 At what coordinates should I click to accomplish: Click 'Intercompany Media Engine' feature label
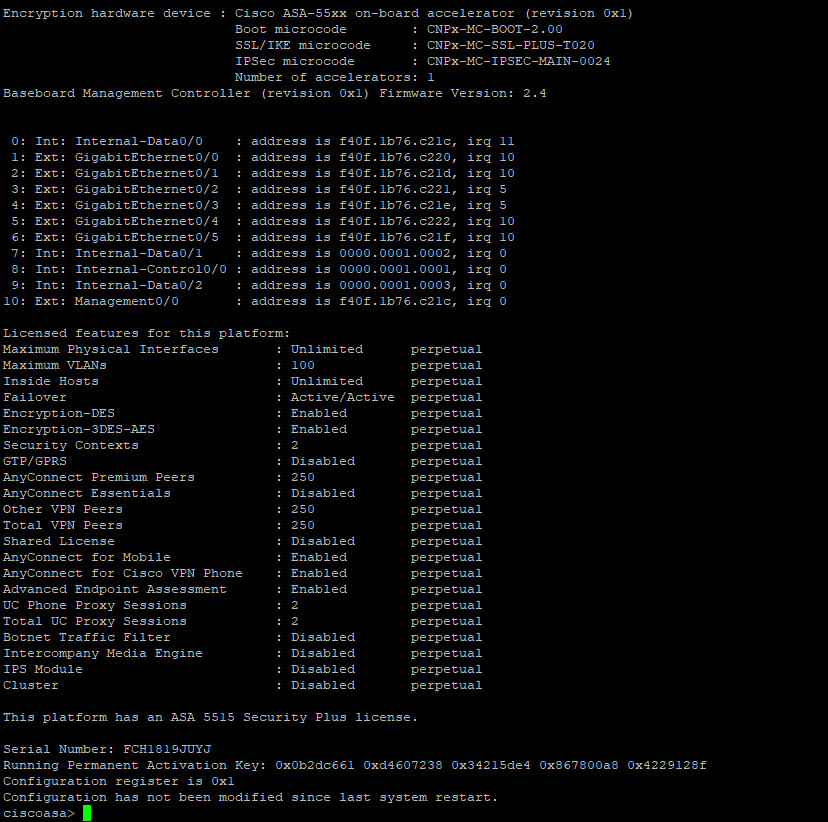[103, 654]
